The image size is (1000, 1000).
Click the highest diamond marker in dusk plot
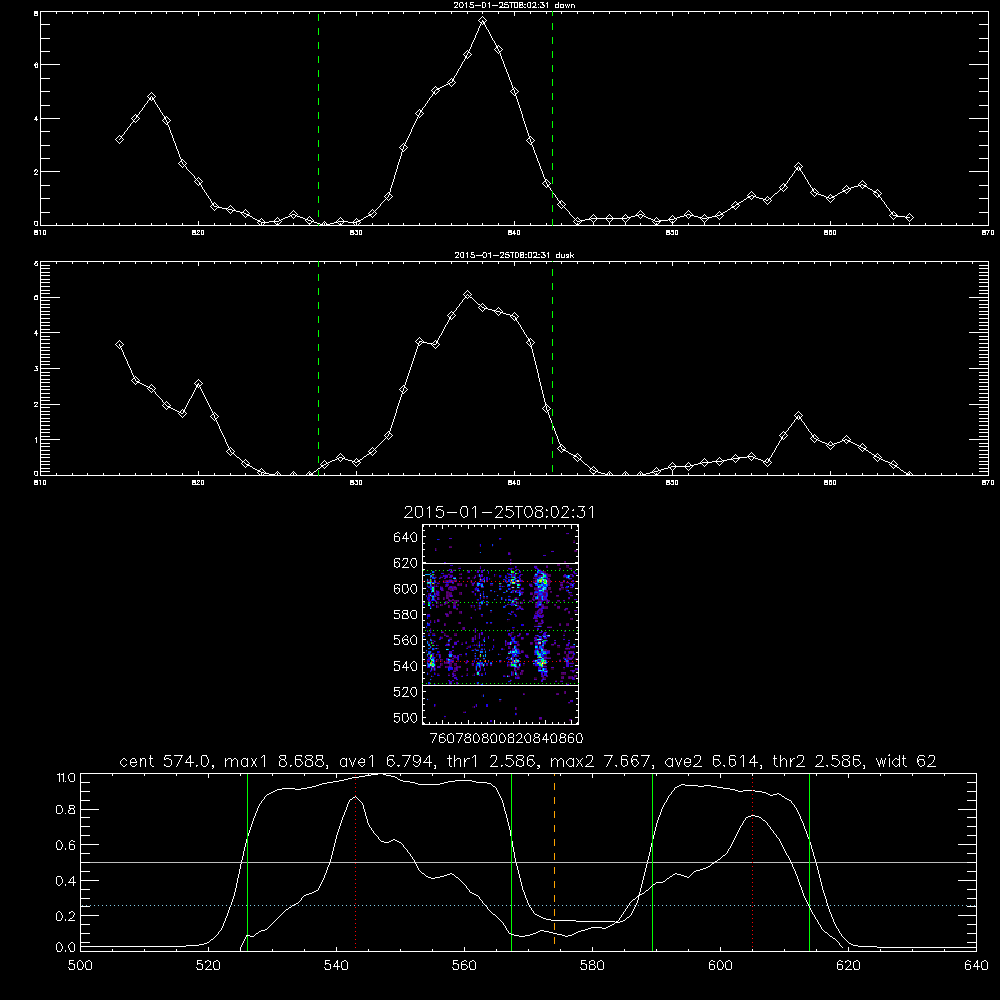pyautogui.click(x=467, y=295)
